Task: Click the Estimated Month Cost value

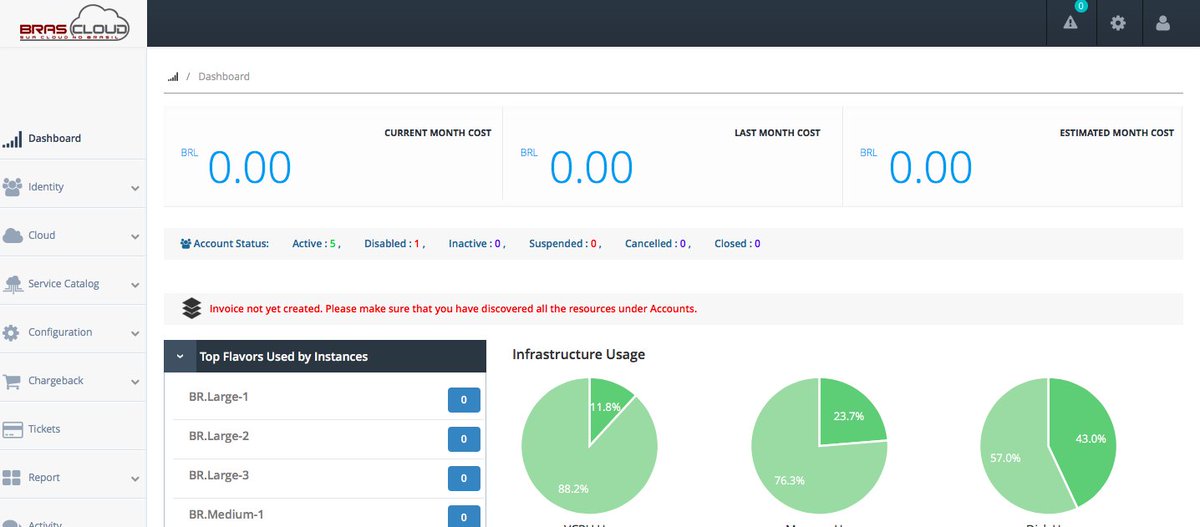Action: coord(930,167)
